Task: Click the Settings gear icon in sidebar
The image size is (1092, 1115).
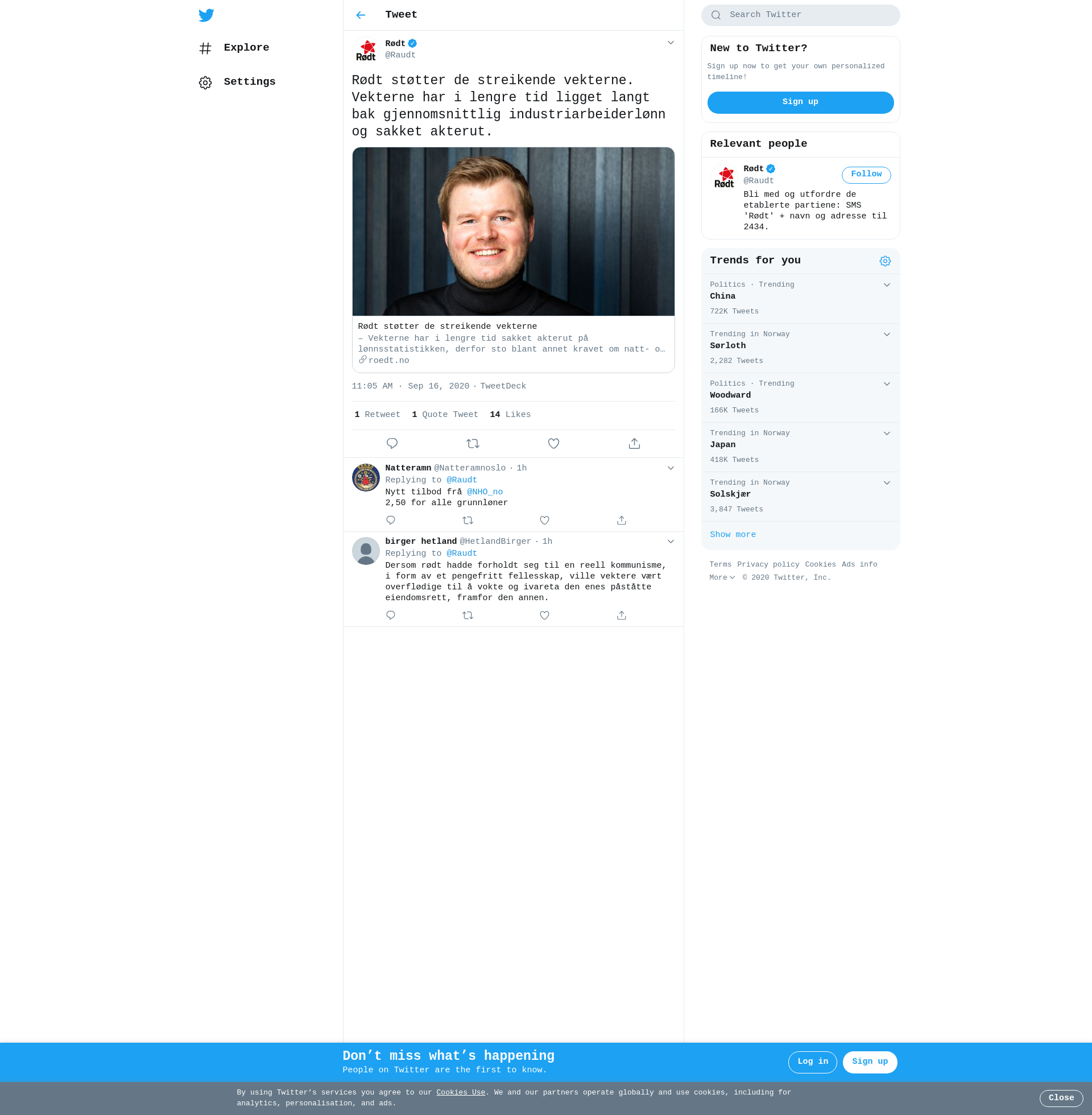Action: click(205, 82)
